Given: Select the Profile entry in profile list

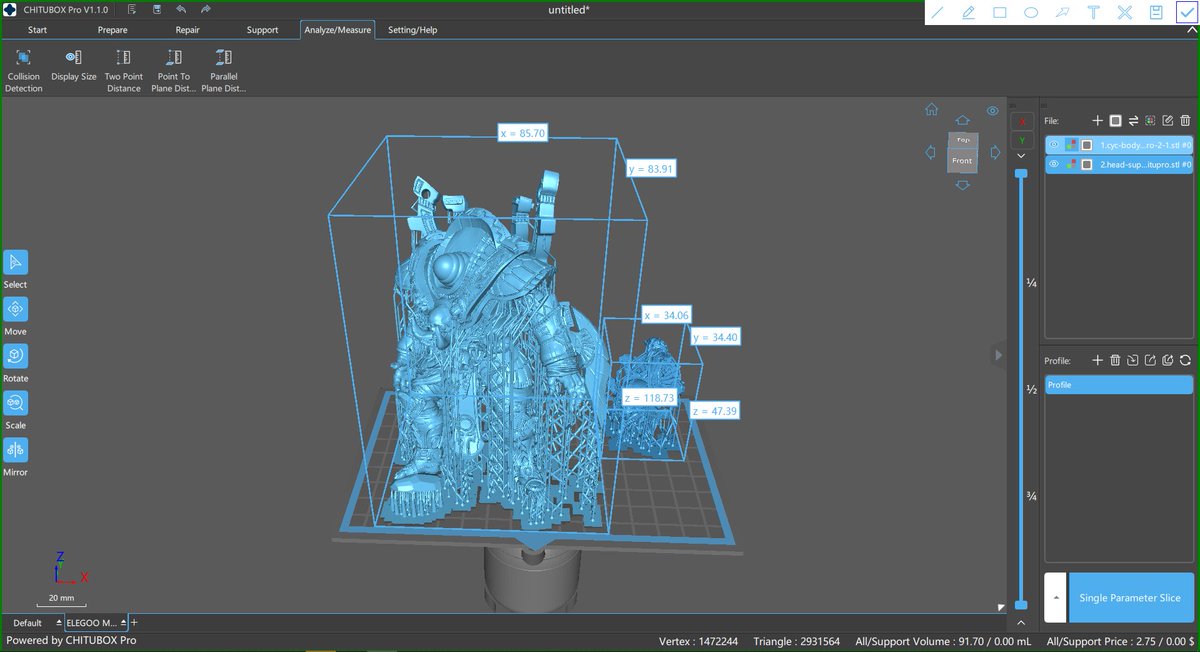Looking at the screenshot, I should (x=1120, y=385).
